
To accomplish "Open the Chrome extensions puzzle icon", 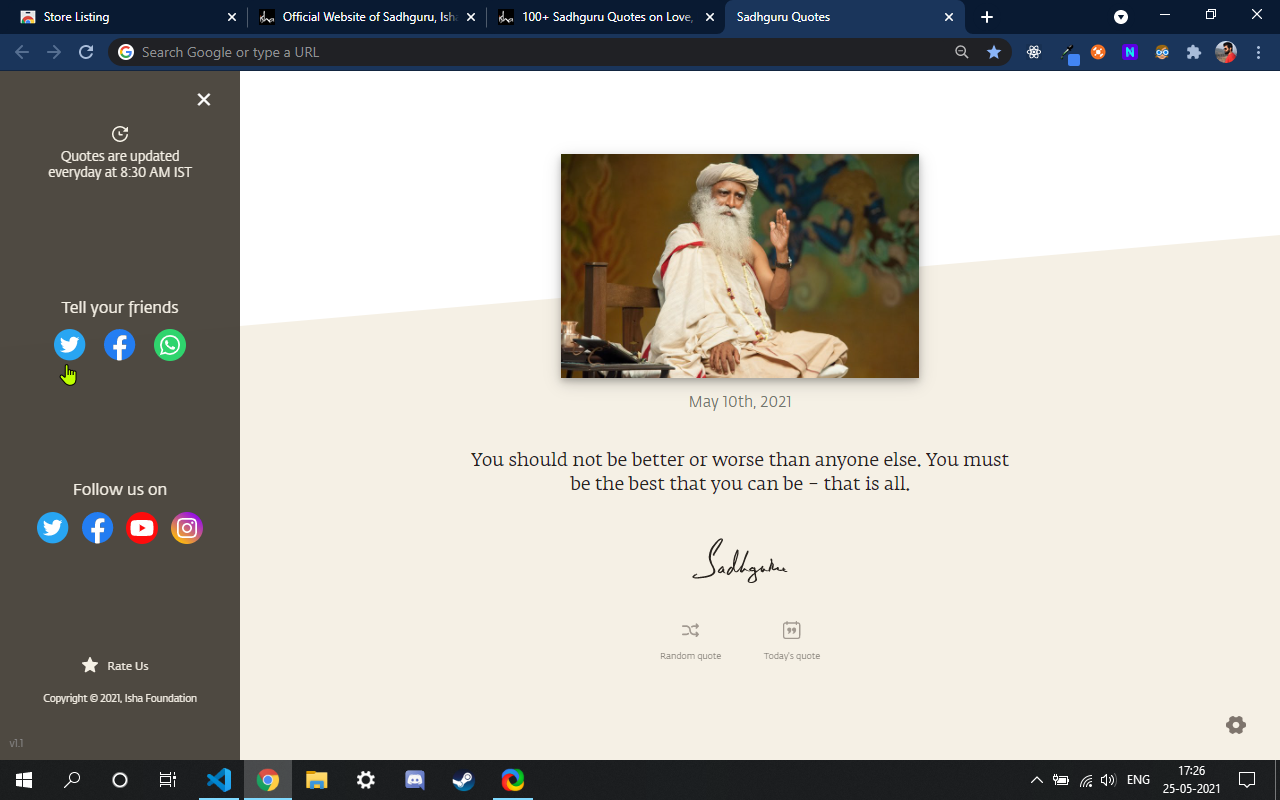I will pyautogui.click(x=1193, y=51).
